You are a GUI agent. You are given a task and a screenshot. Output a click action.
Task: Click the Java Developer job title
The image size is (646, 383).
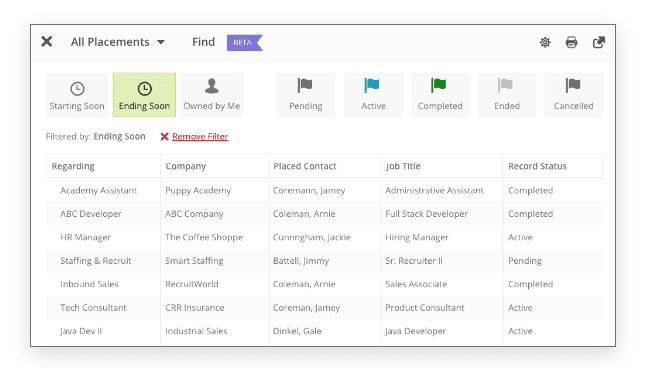point(415,331)
